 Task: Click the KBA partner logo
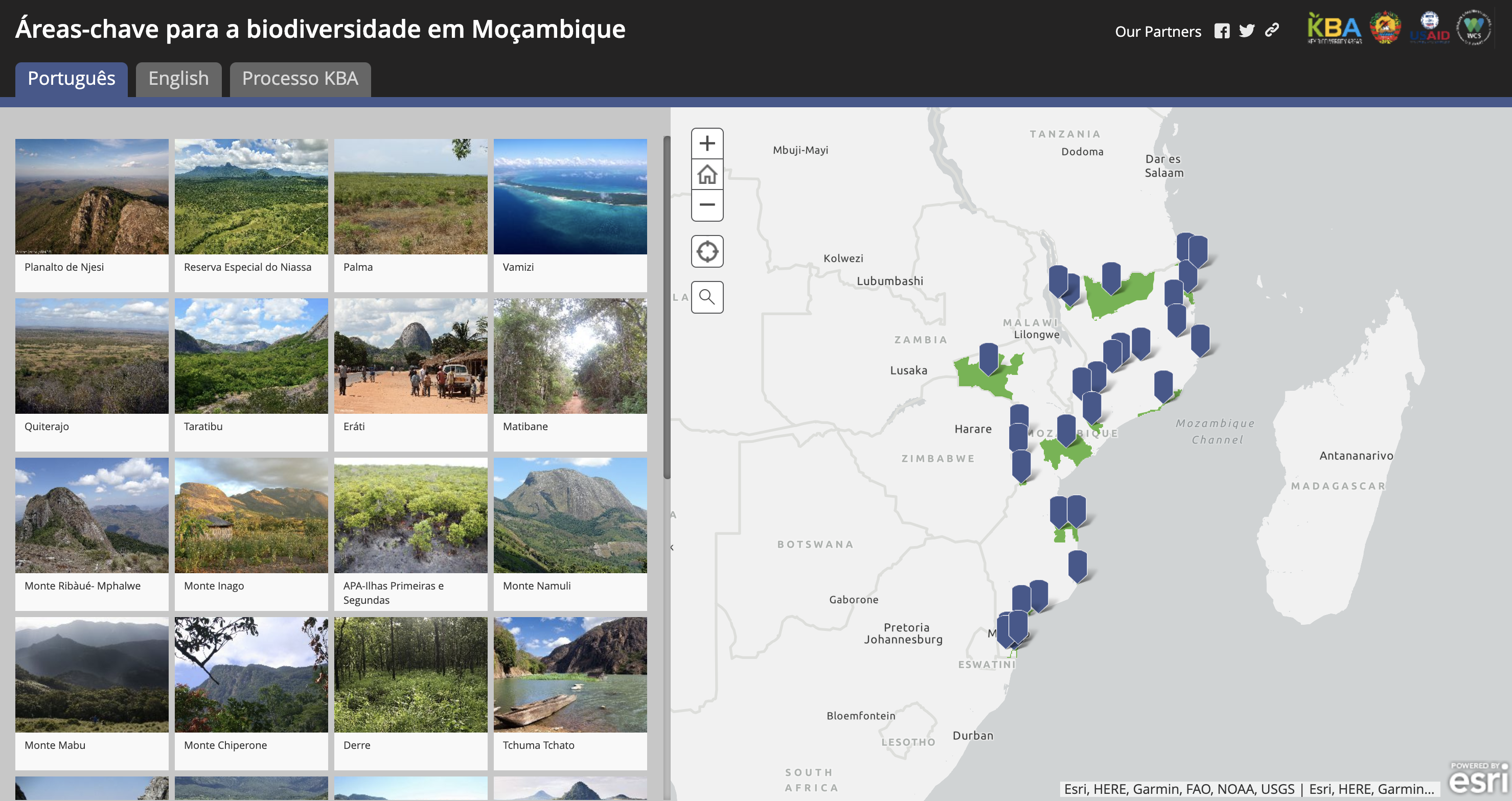click(1334, 28)
